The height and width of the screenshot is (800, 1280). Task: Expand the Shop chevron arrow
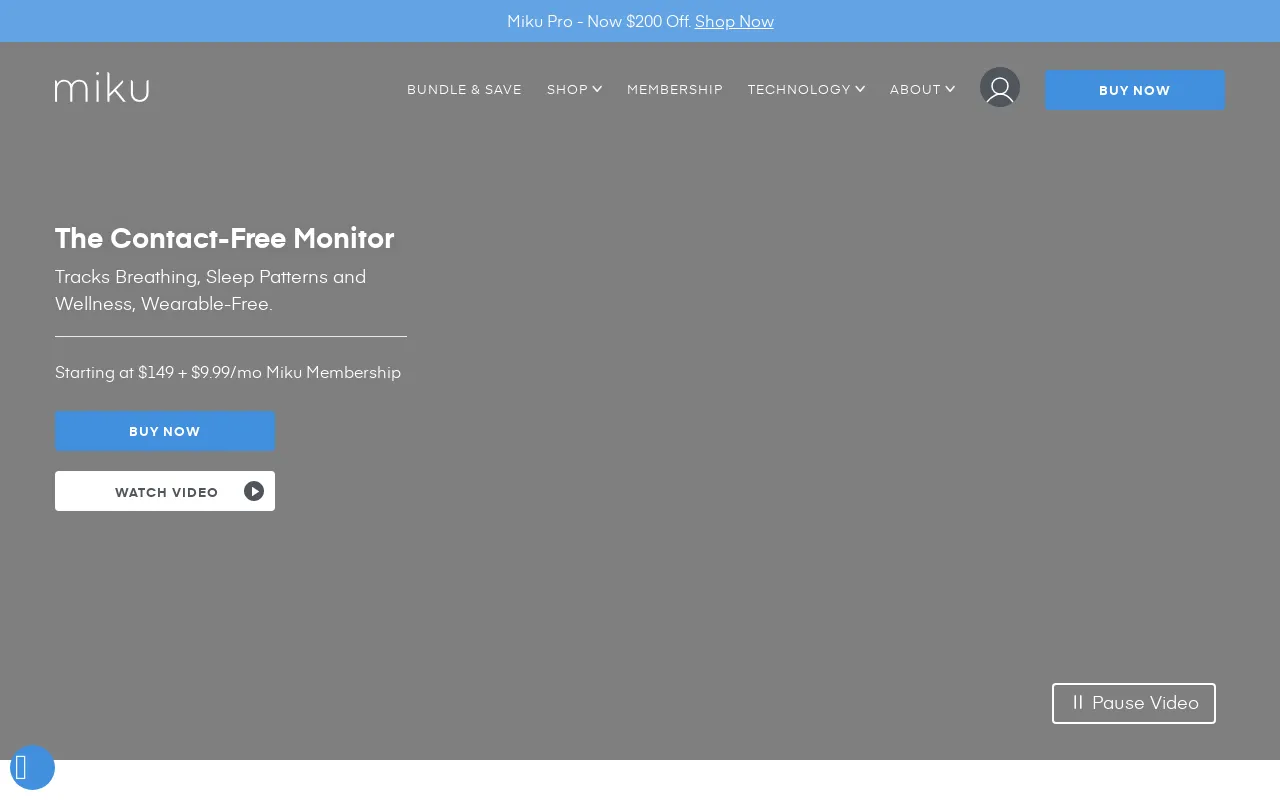pos(597,89)
